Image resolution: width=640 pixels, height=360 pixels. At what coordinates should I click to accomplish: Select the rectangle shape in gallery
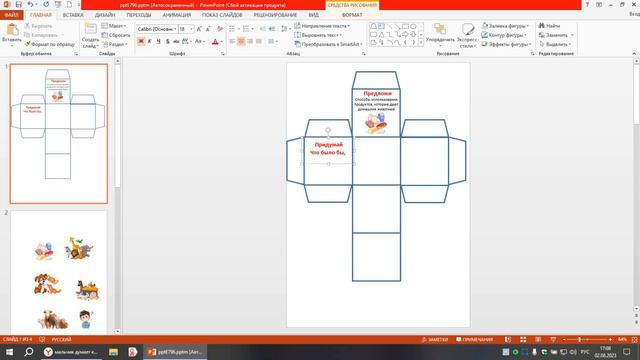tap(405, 27)
